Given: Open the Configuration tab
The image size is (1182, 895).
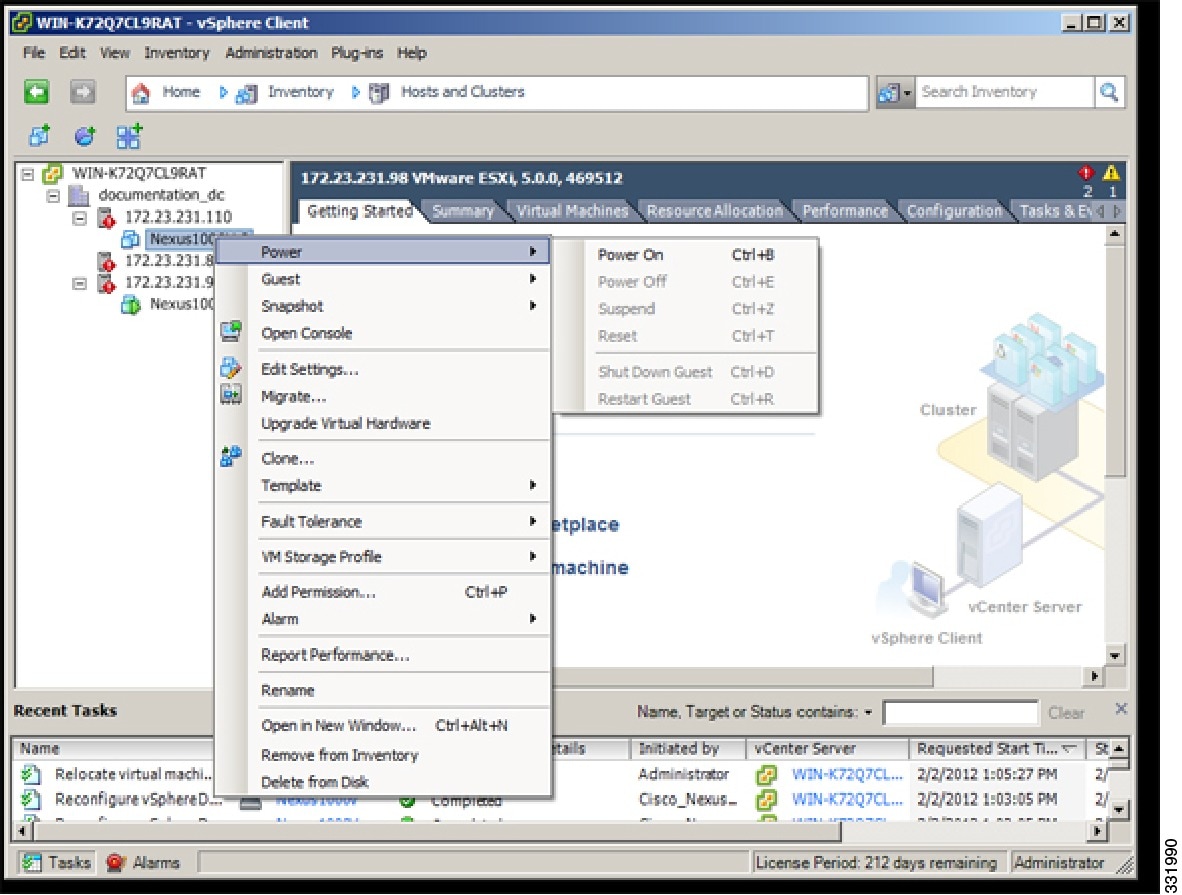Looking at the screenshot, I should pyautogui.click(x=954, y=211).
